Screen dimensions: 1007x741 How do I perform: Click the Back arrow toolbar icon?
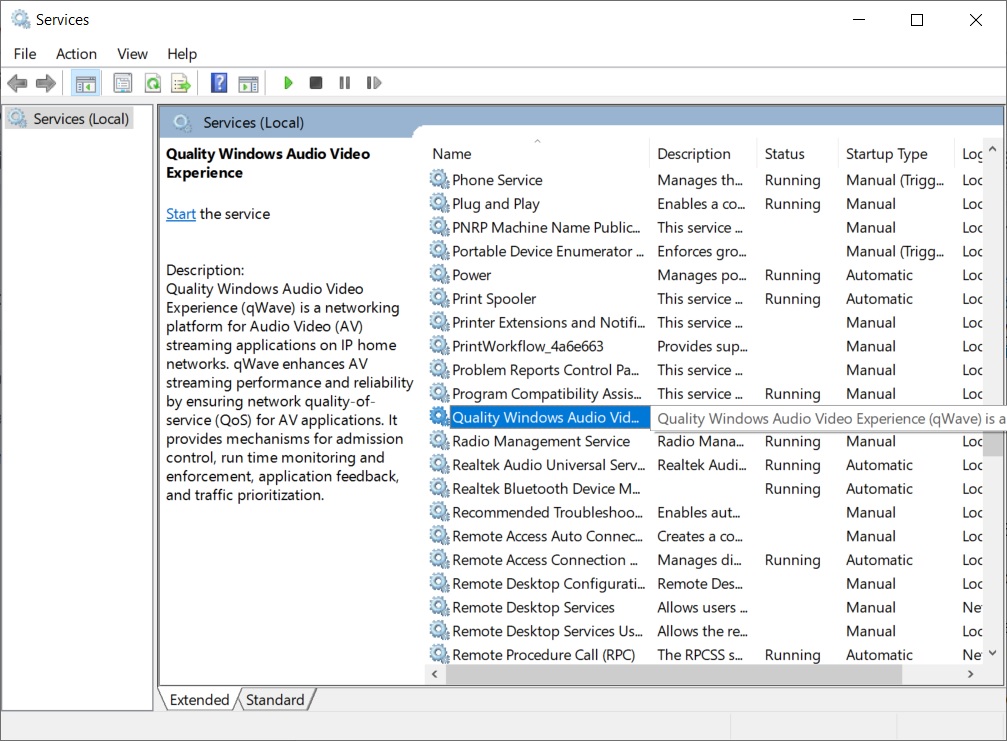pos(17,83)
